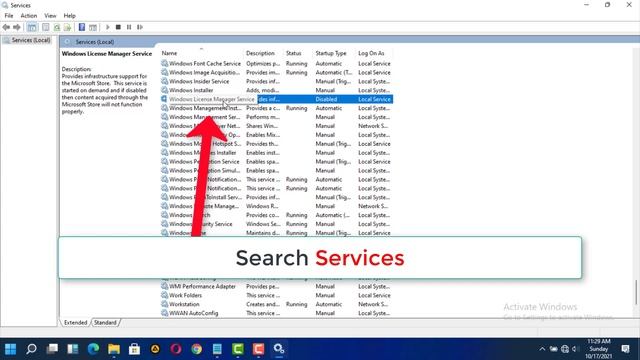Open the yellow triangle app on taskbar
The width and height of the screenshot is (640, 360).
[x=155, y=349]
